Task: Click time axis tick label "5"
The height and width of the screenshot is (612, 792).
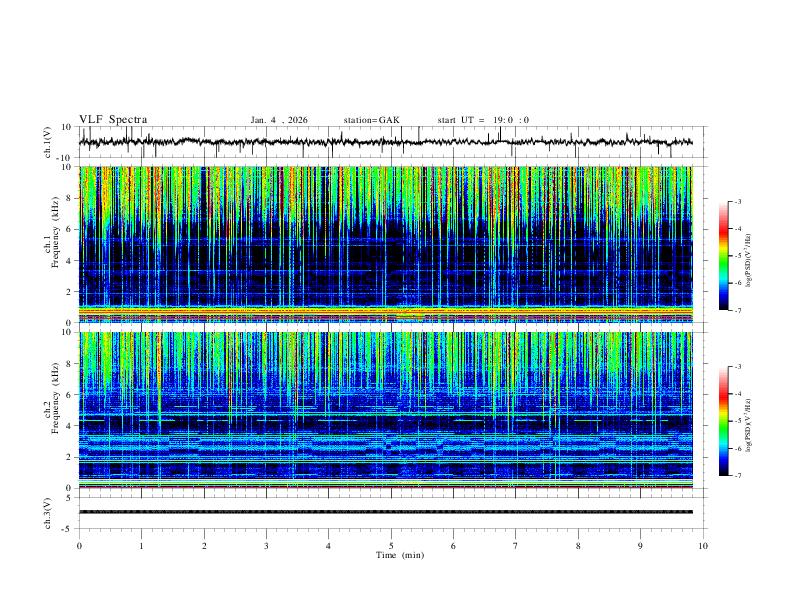Action: [x=391, y=546]
